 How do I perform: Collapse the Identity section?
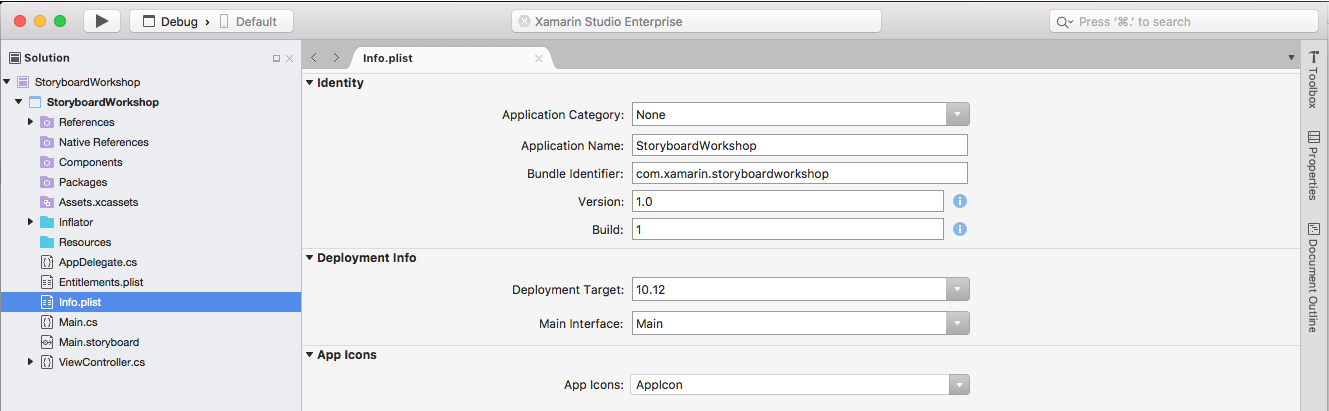(x=310, y=83)
